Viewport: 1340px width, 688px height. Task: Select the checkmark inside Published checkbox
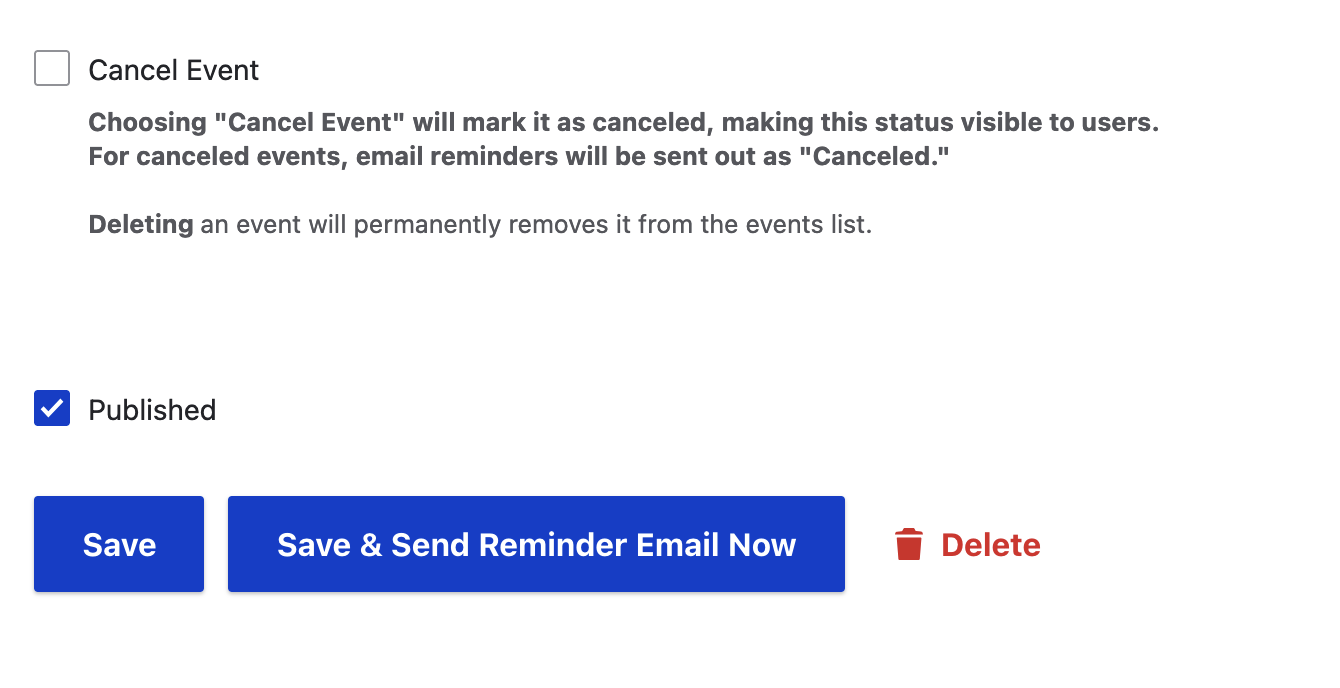click(51, 408)
